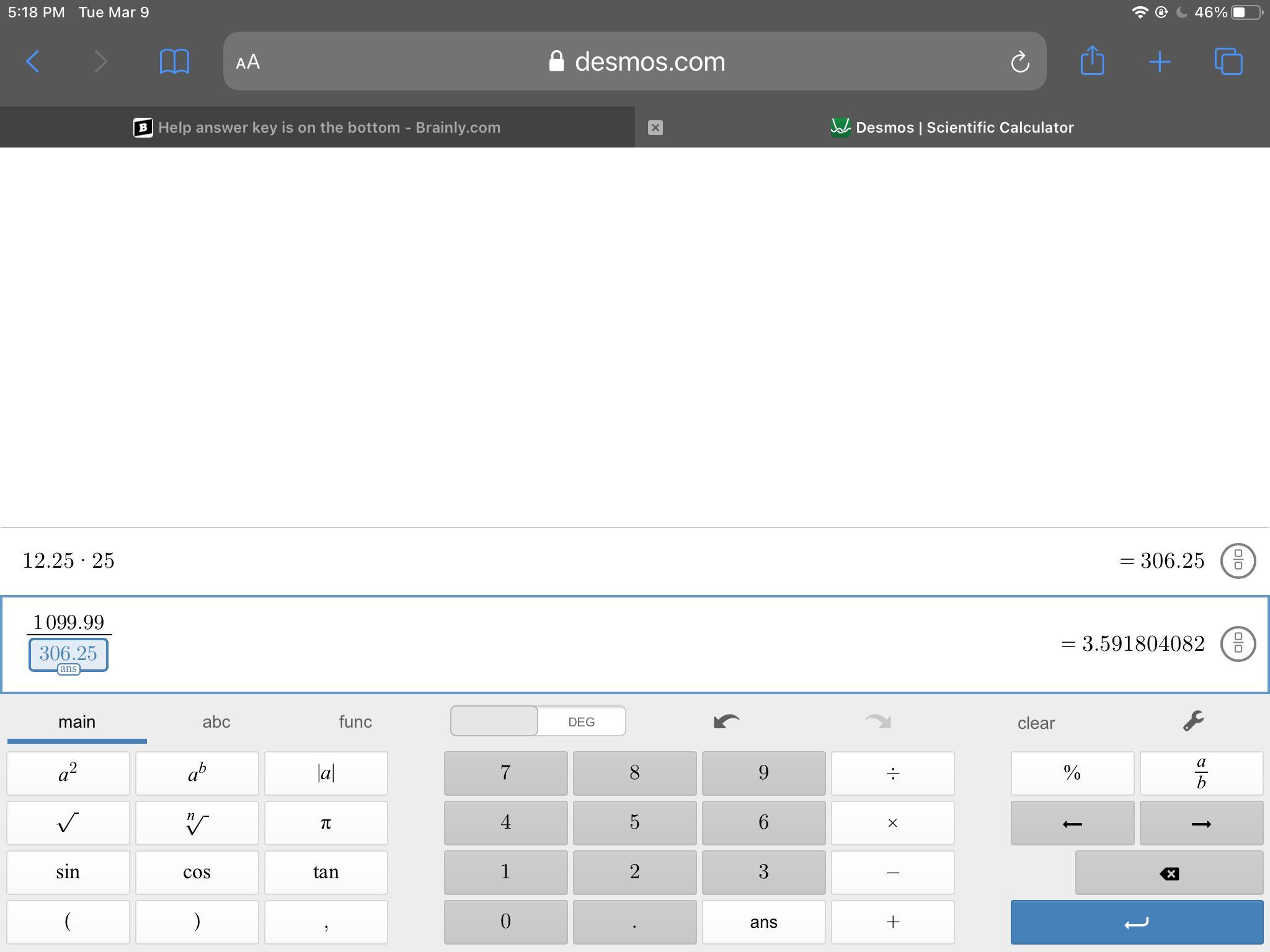Click the clear button
The image size is (1270, 952).
coord(1036,723)
